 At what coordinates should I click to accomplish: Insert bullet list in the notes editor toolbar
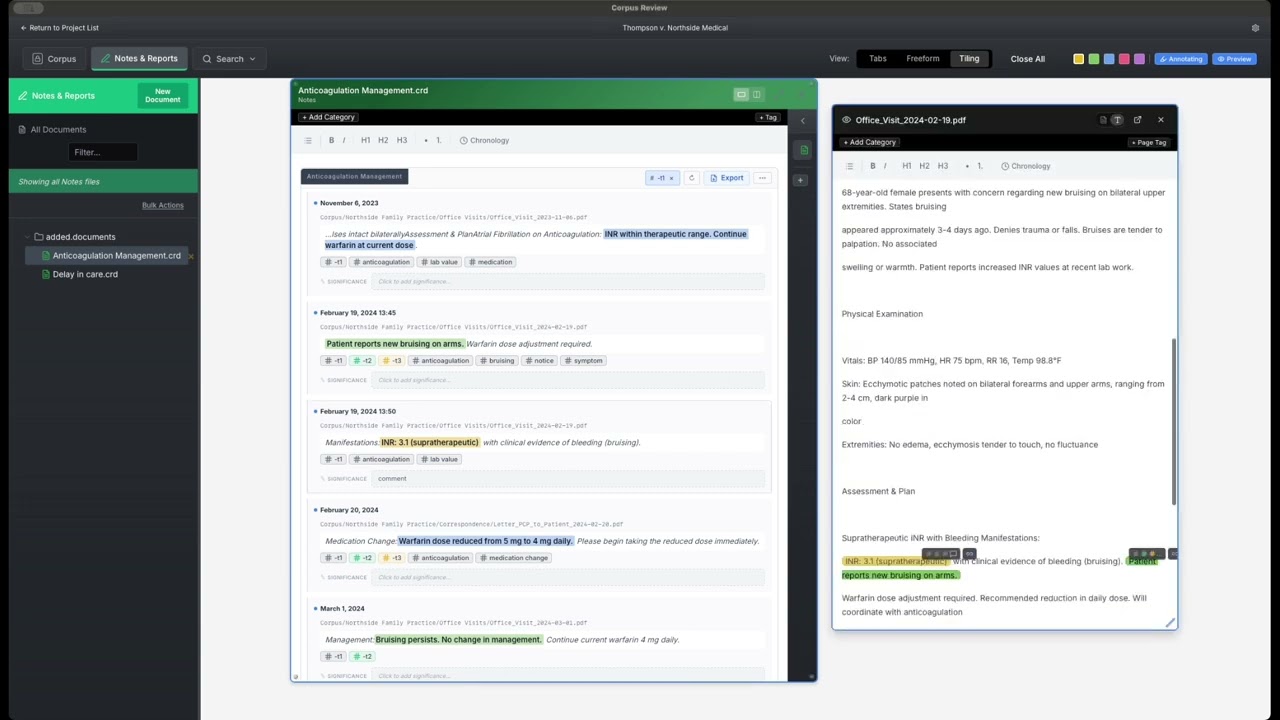pos(426,140)
